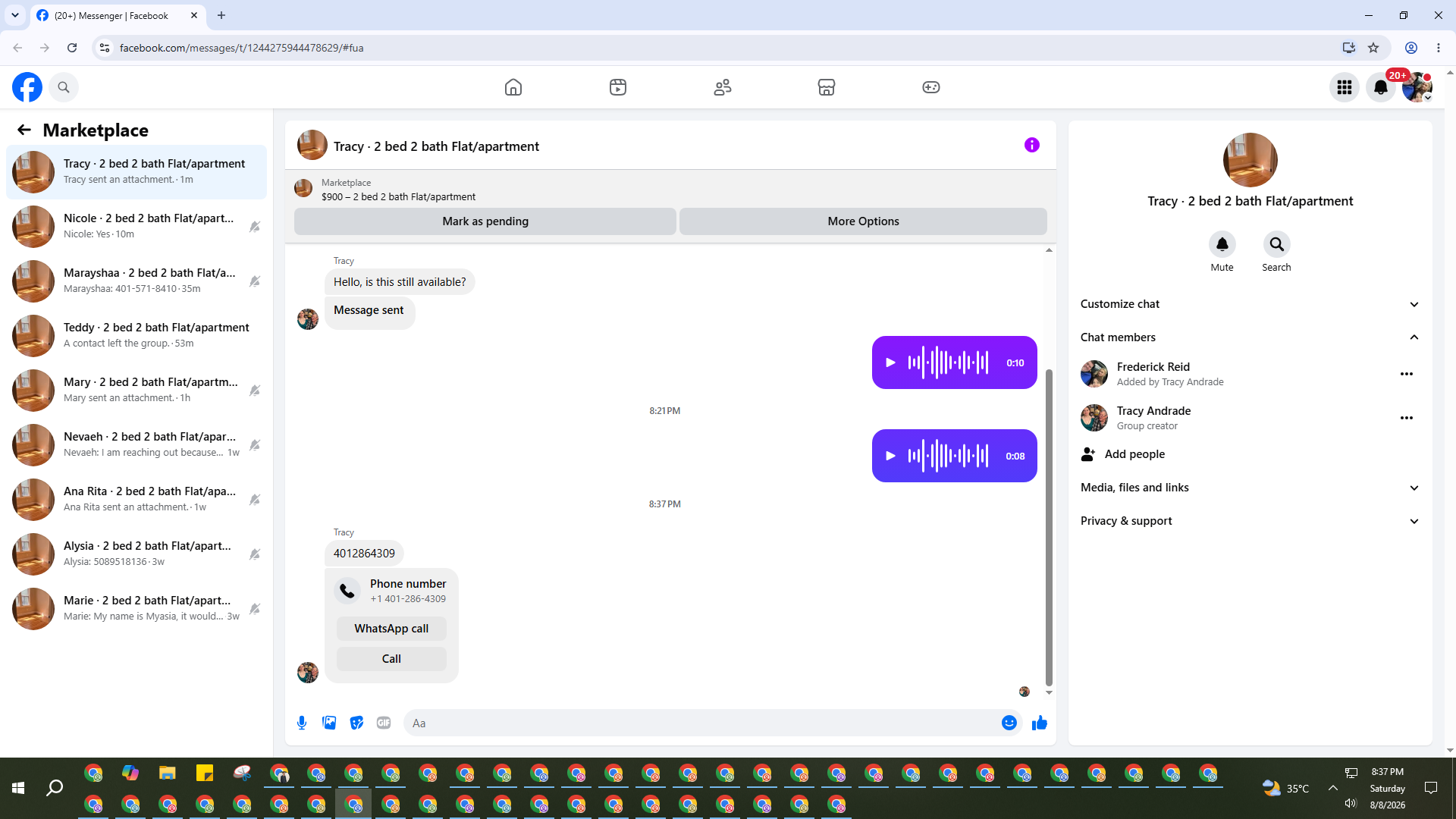
Task: Open the Facebook search magnifier
Action: 64,87
